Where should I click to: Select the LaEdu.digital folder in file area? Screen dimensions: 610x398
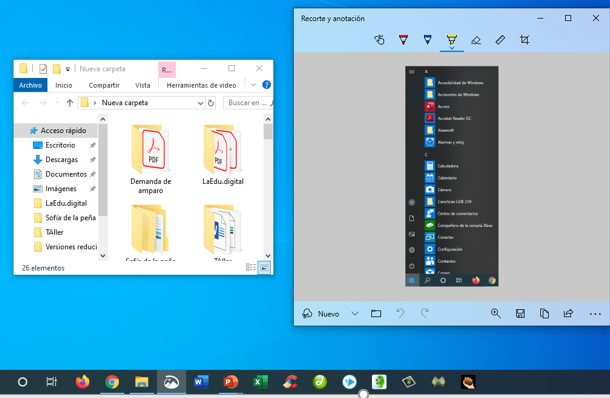[x=223, y=154]
